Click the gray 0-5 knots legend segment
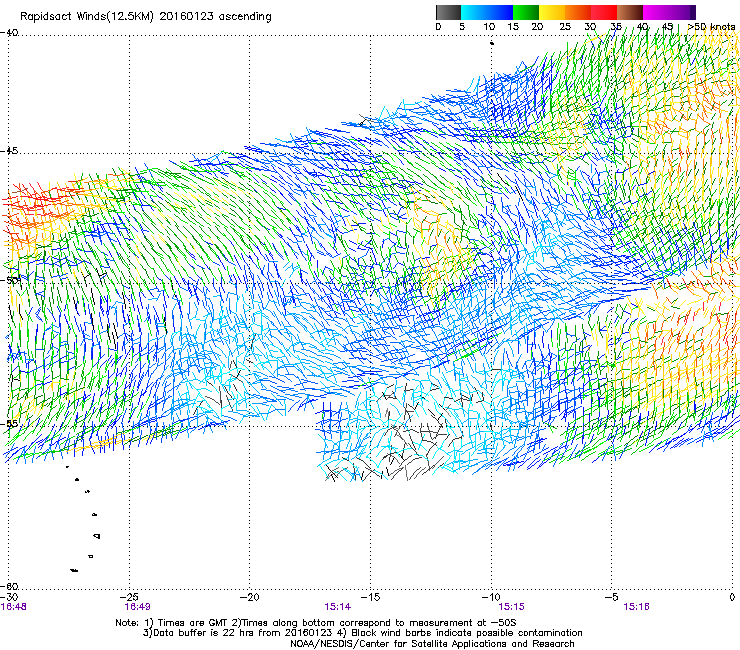Image resolution: width=740 pixels, height=650 pixels. [x=448, y=12]
